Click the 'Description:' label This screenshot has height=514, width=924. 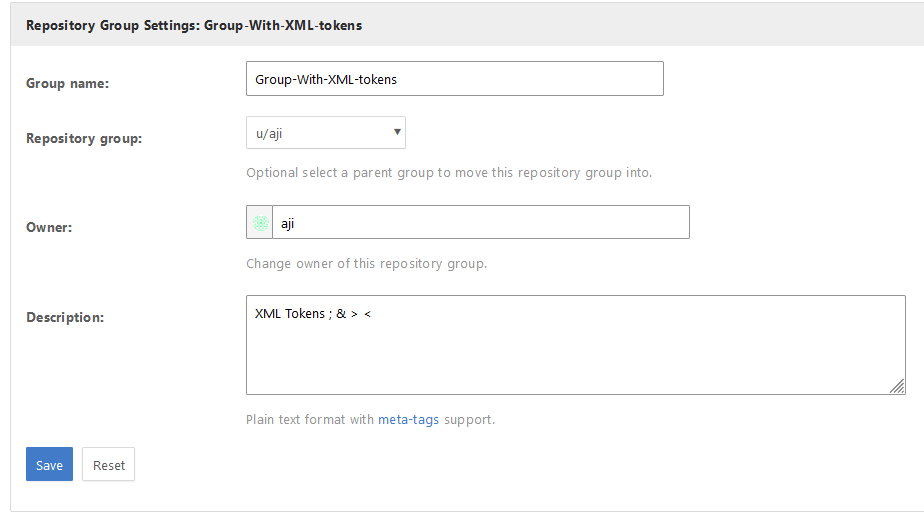65,317
